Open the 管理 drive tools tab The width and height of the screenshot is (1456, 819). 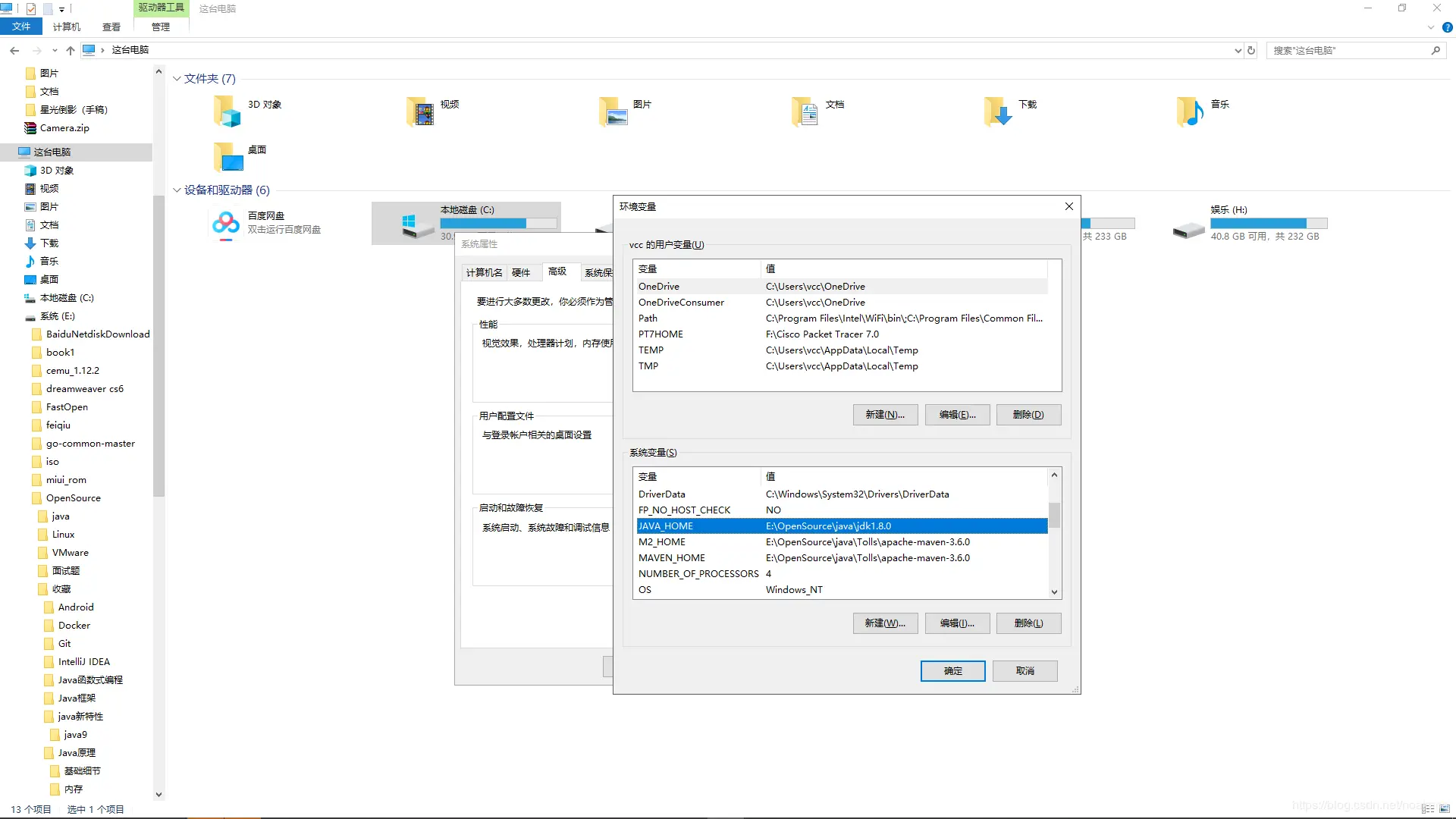point(160,27)
